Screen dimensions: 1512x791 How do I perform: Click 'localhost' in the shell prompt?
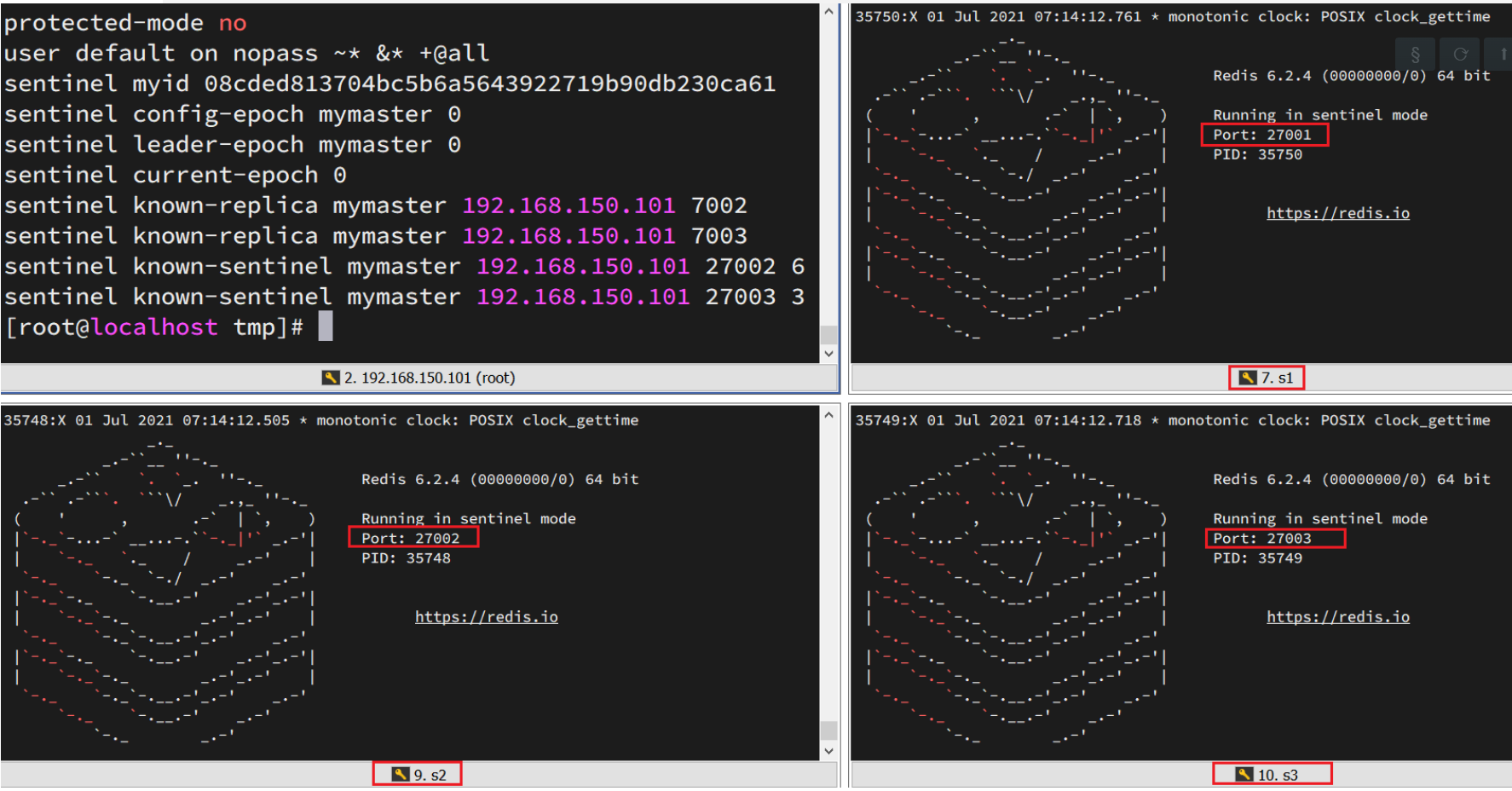pyautogui.click(x=154, y=327)
